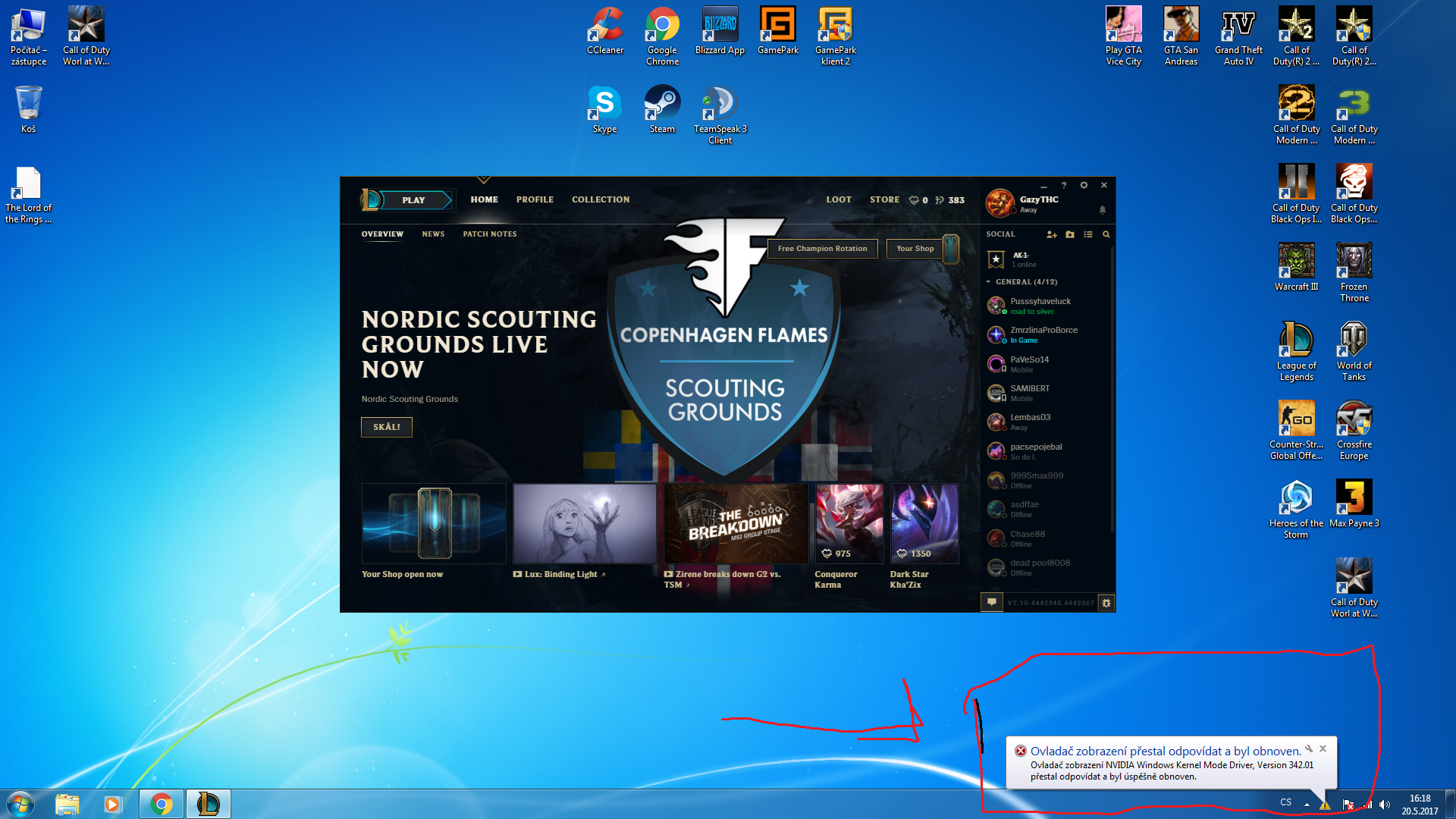Click the friend search magnifier icon
The width and height of the screenshot is (1456, 819).
pyautogui.click(x=1106, y=234)
